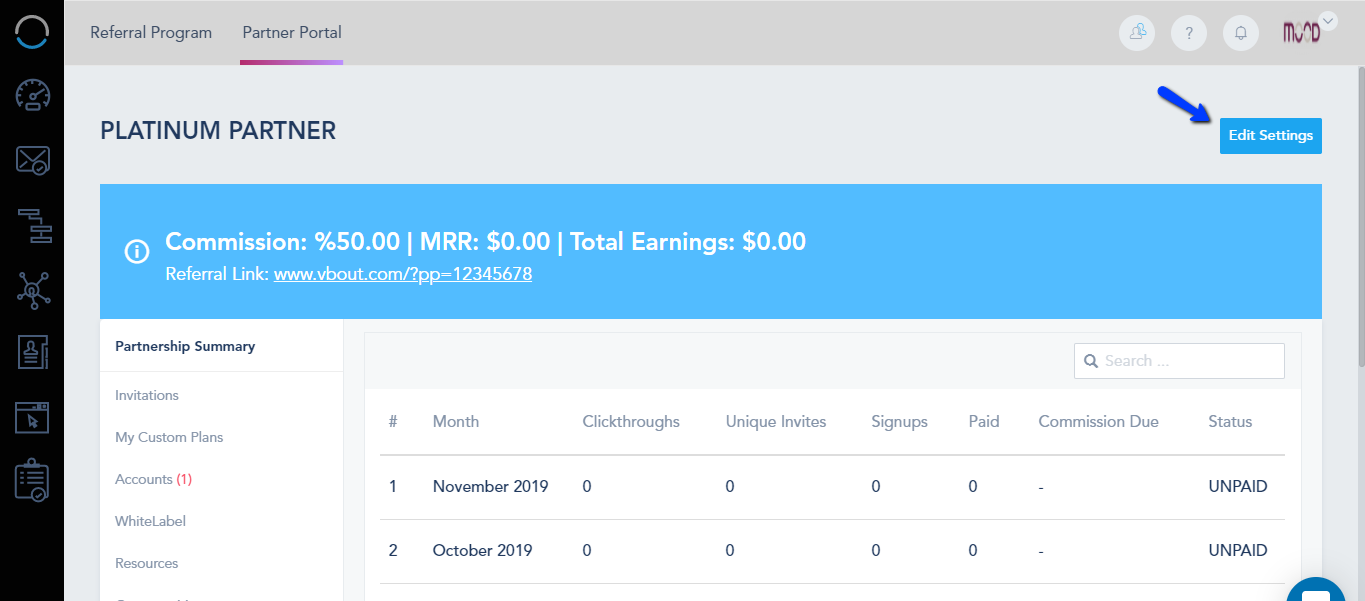
Task: Click the MOOD account logo
Action: (1302, 32)
